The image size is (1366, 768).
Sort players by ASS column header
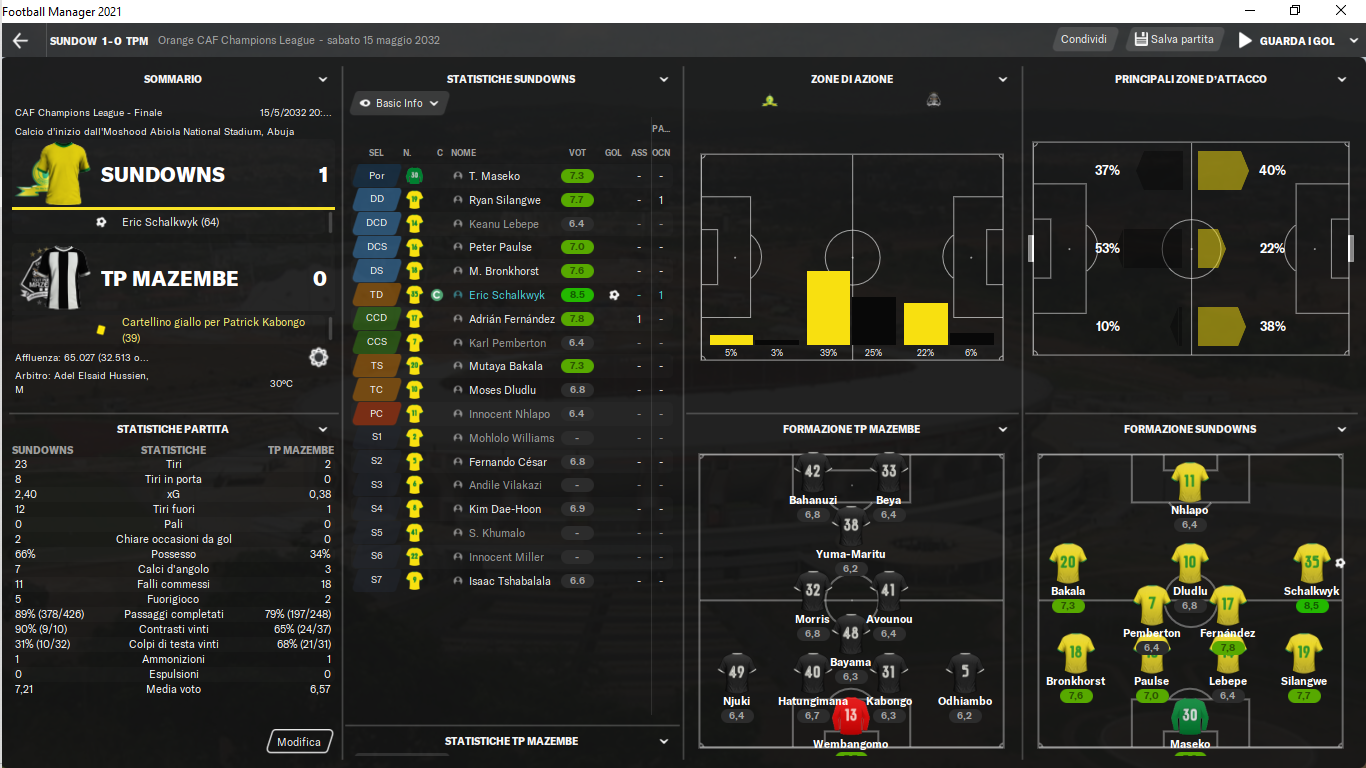(x=639, y=153)
